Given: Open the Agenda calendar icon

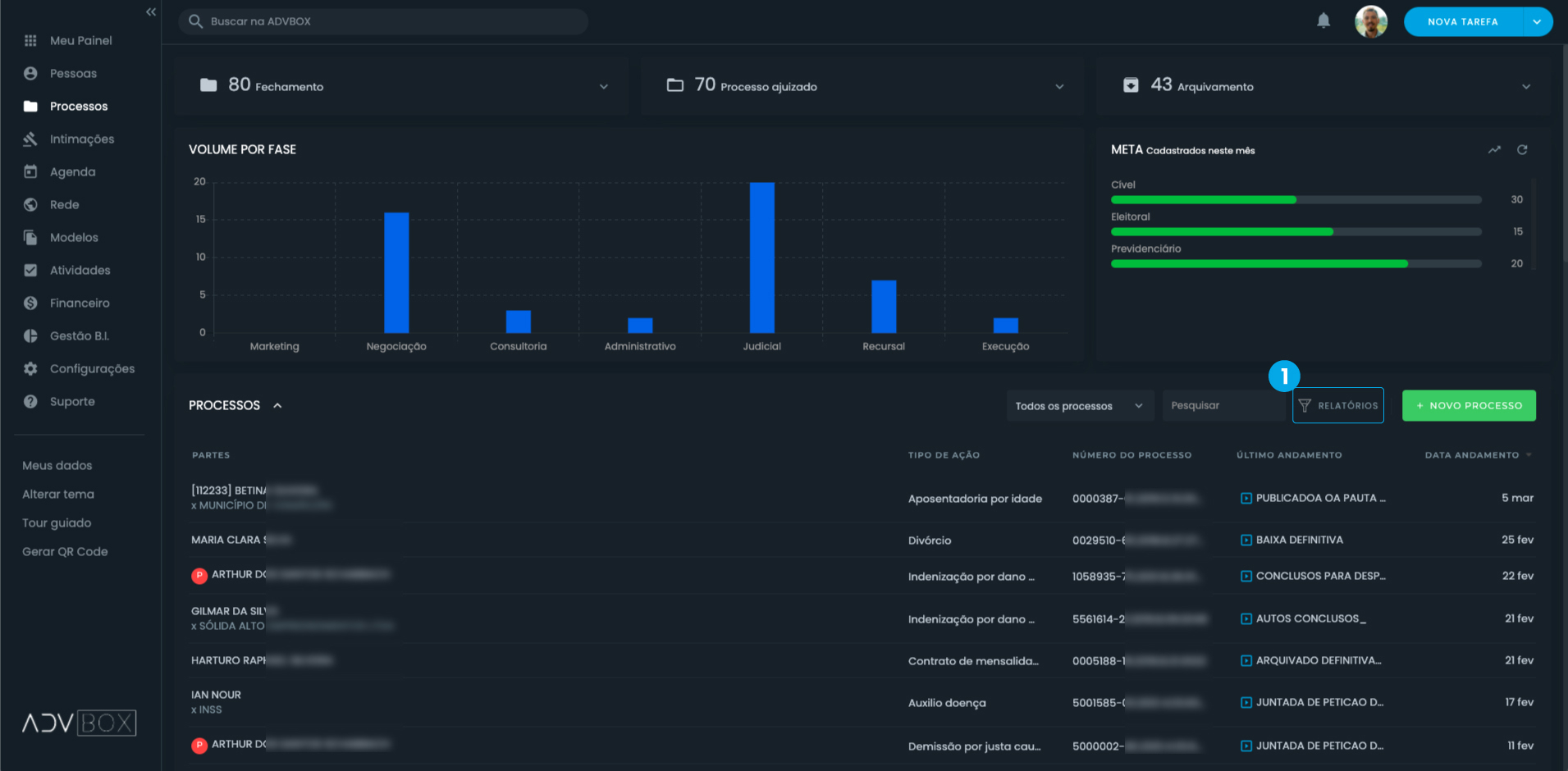Looking at the screenshot, I should coord(30,171).
